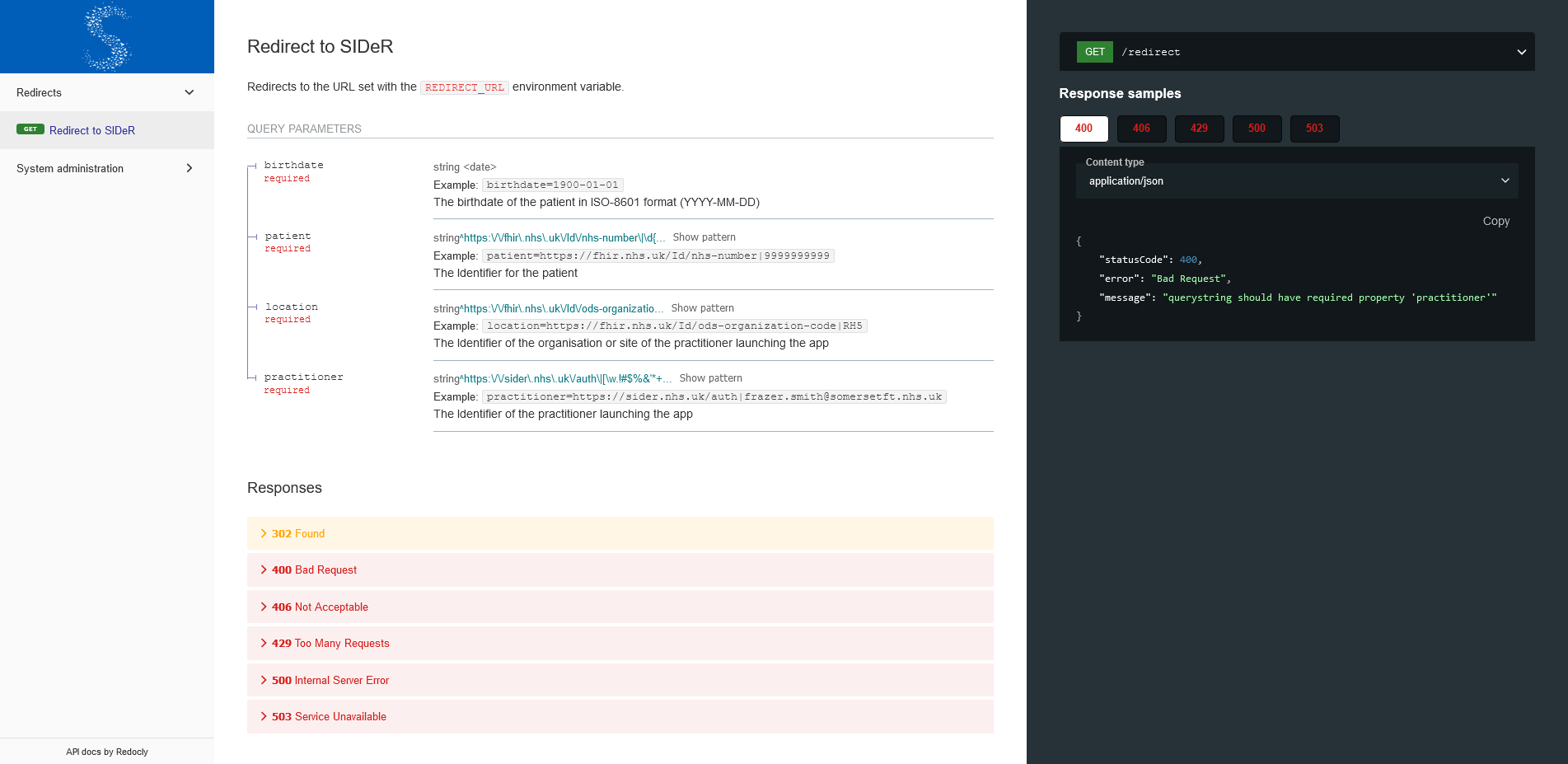Copy the JSON response sample
Viewport: 1568px width, 764px height.
pyautogui.click(x=1495, y=221)
